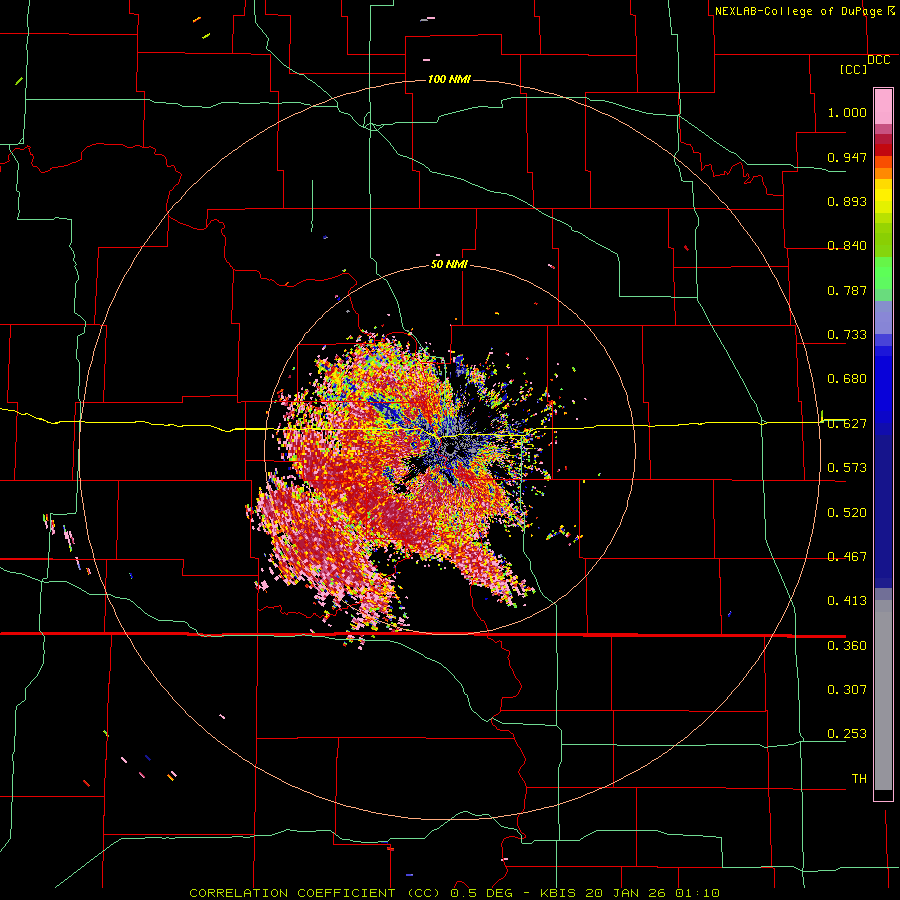Pick the gray bottom color bar segment
This screenshot has width=900, height=900.
click(883, 695)
